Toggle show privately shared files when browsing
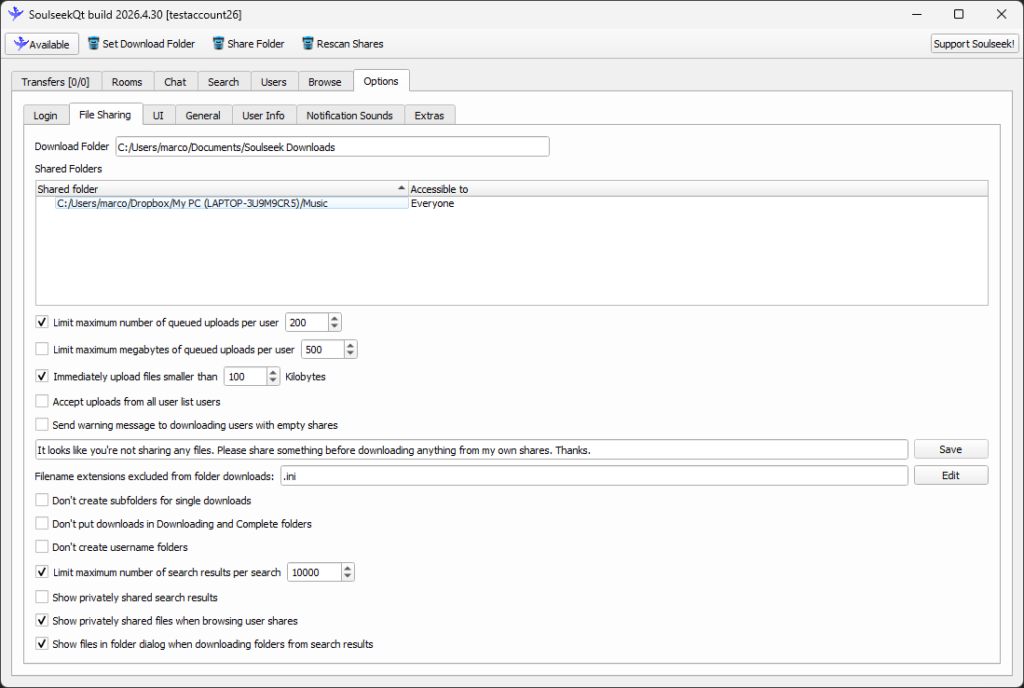The width and height of the screenshot is (1024, 688). 42,620
